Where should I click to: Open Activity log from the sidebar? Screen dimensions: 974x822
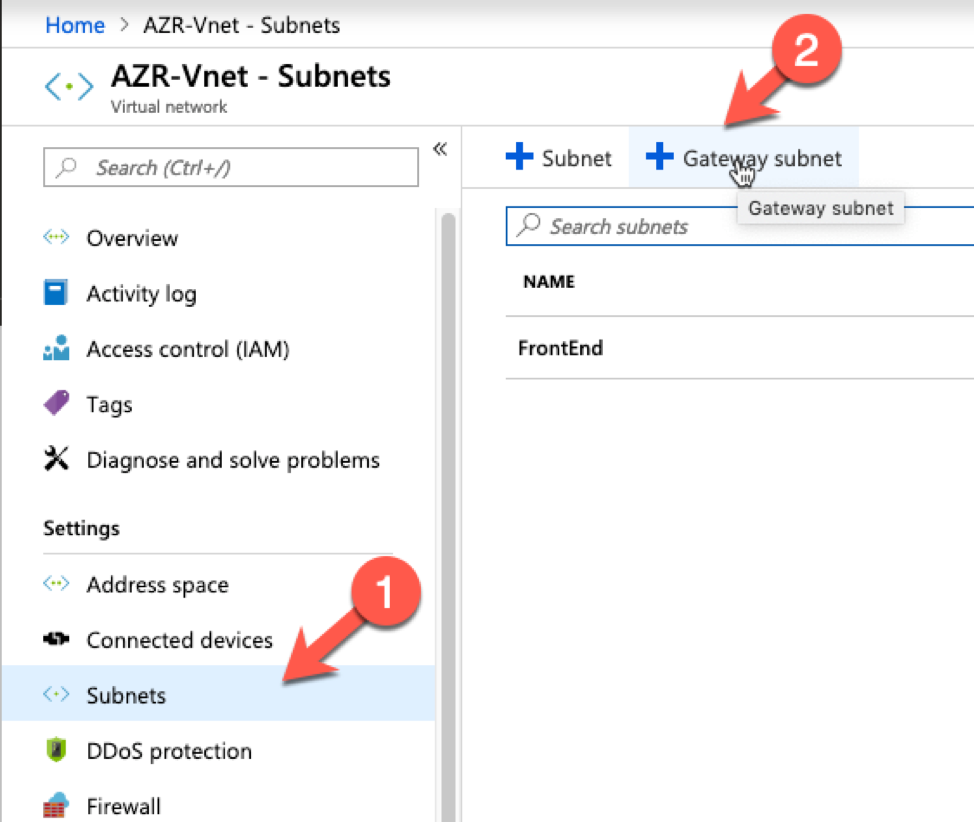pos(141,294)
